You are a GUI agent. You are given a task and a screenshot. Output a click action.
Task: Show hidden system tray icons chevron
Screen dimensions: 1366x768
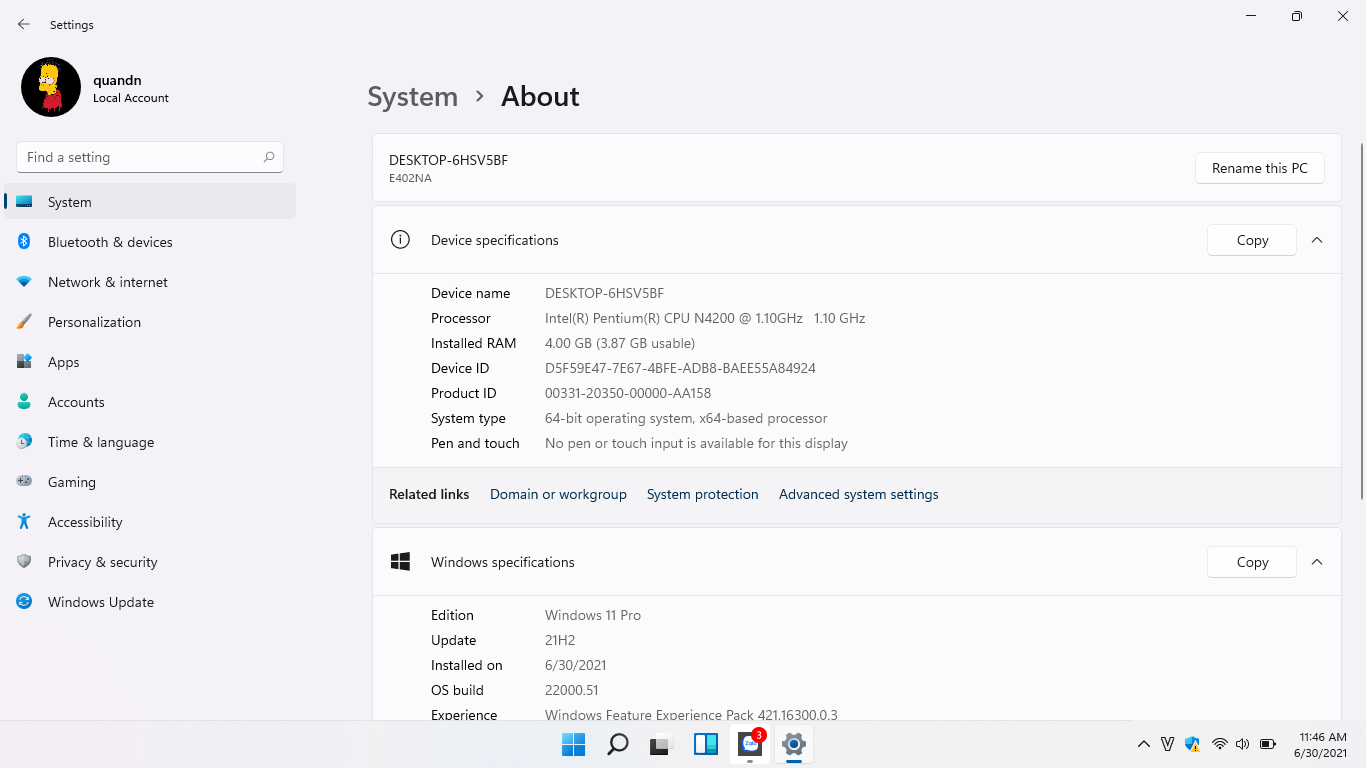pos(1144,744)
